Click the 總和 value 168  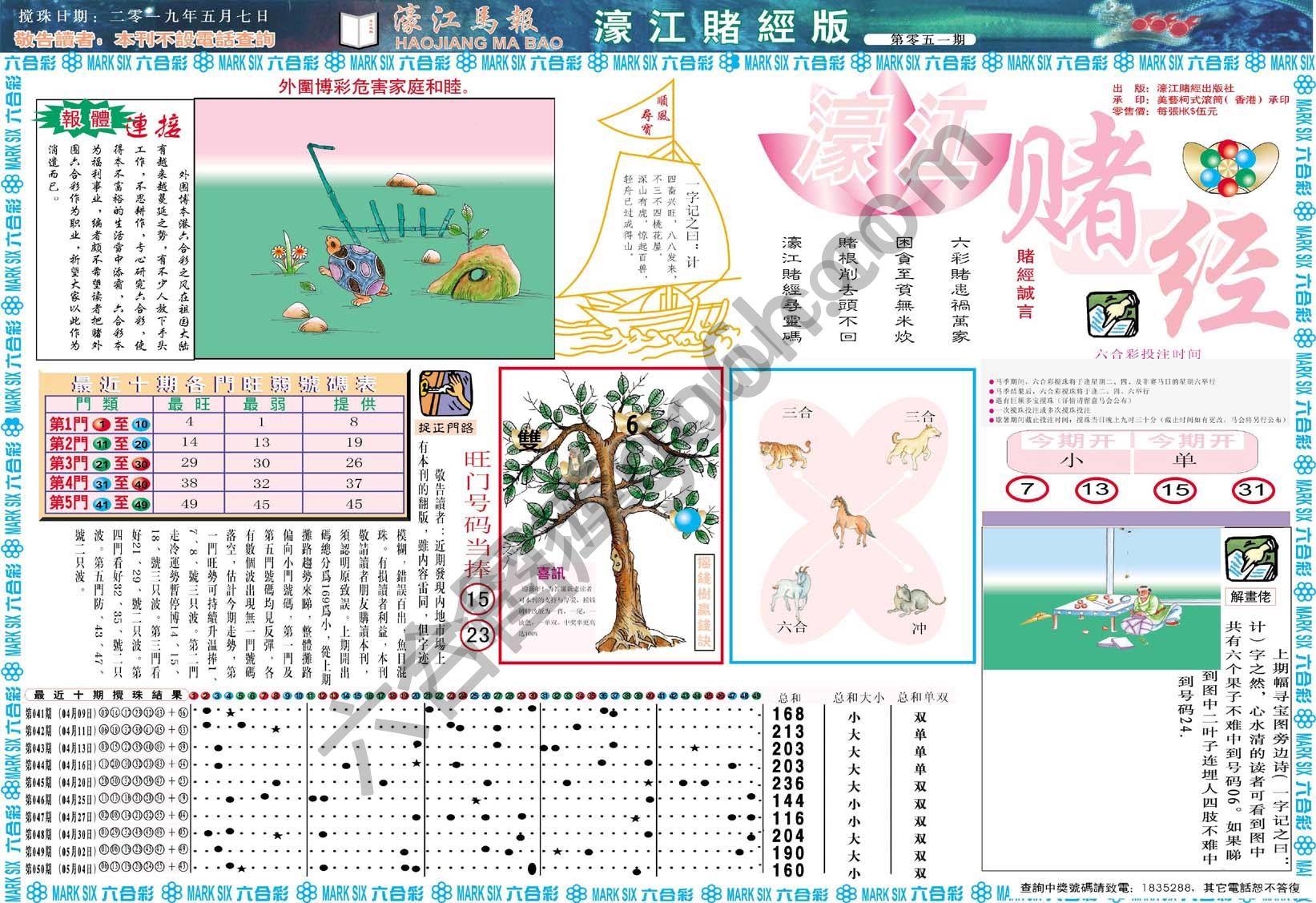pos(789,713)
